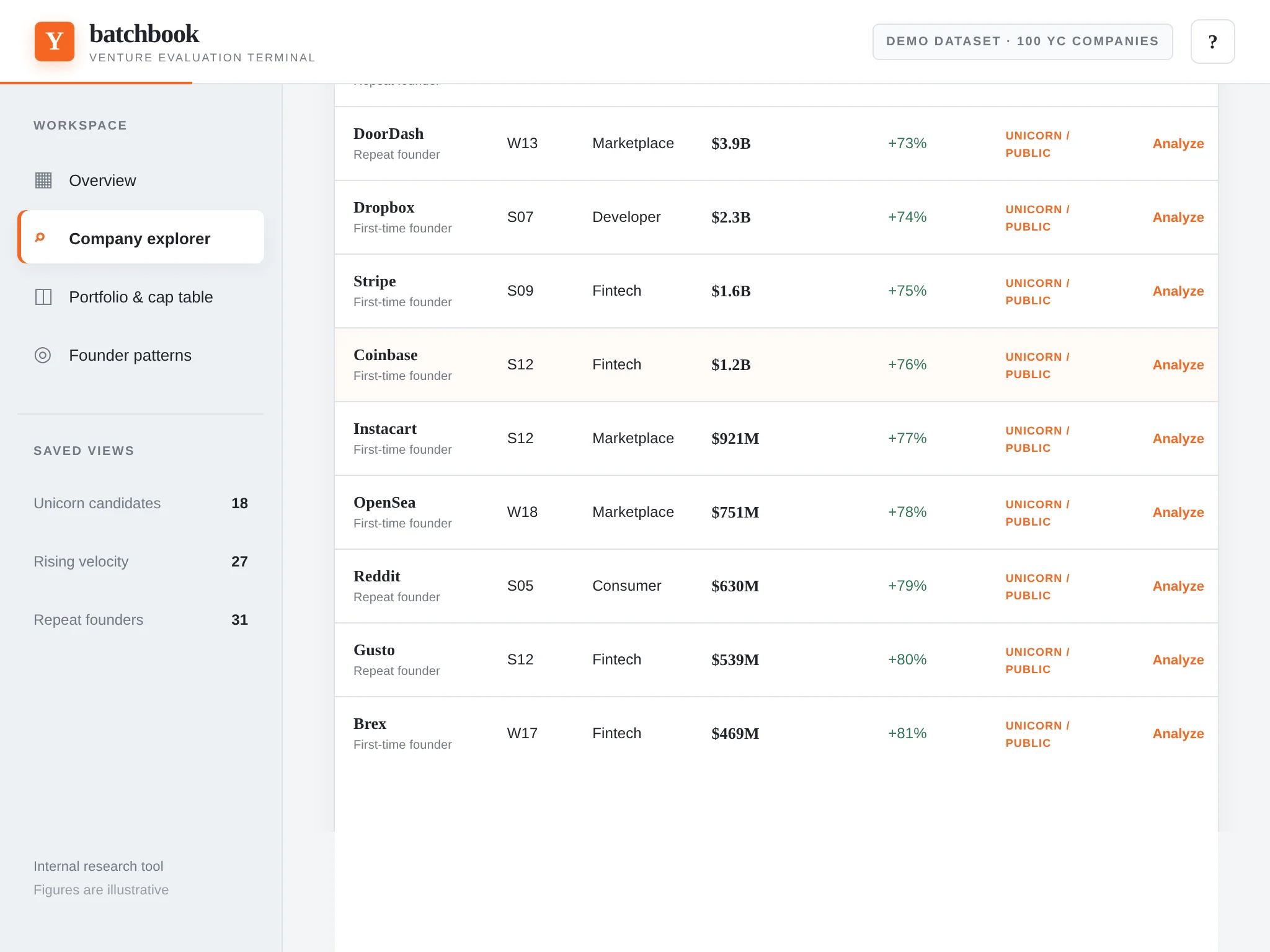Analyze the DoorDash row
This screenshot has width=1270, height=952.
pyautogui.click(x=1178, y=144)
